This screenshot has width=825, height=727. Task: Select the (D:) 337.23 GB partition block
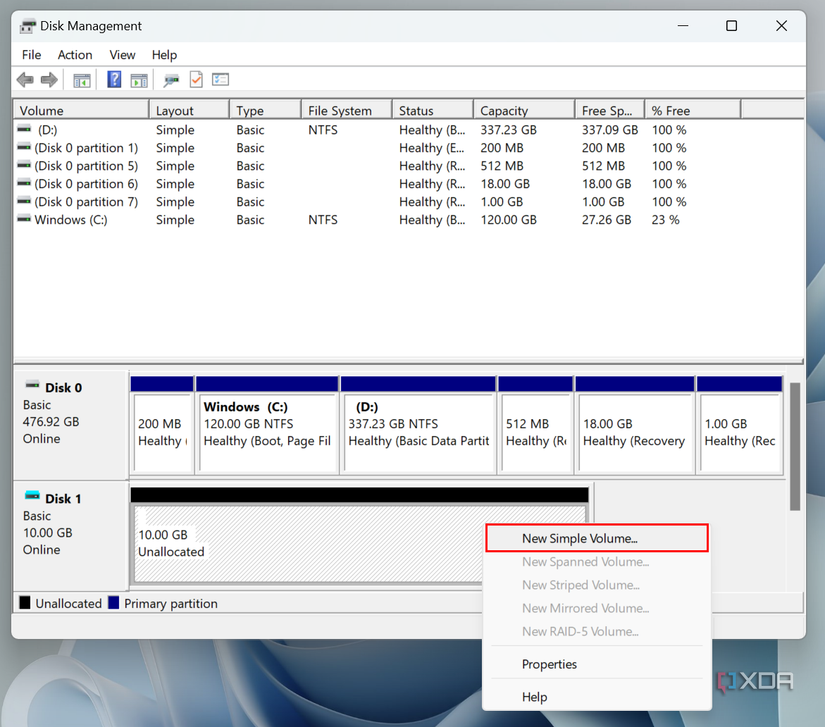click(418, 426)
